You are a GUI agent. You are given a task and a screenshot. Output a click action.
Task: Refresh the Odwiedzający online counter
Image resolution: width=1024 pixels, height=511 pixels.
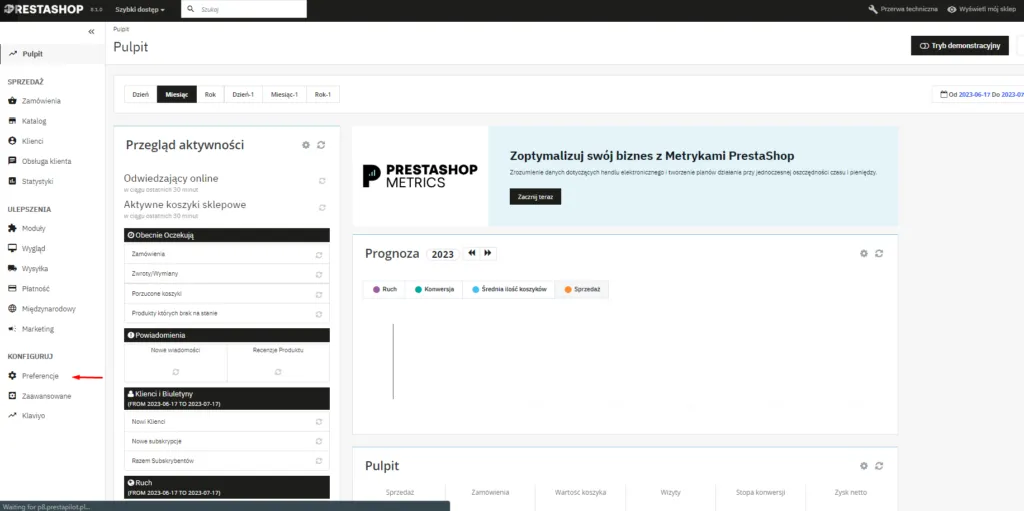322,181
